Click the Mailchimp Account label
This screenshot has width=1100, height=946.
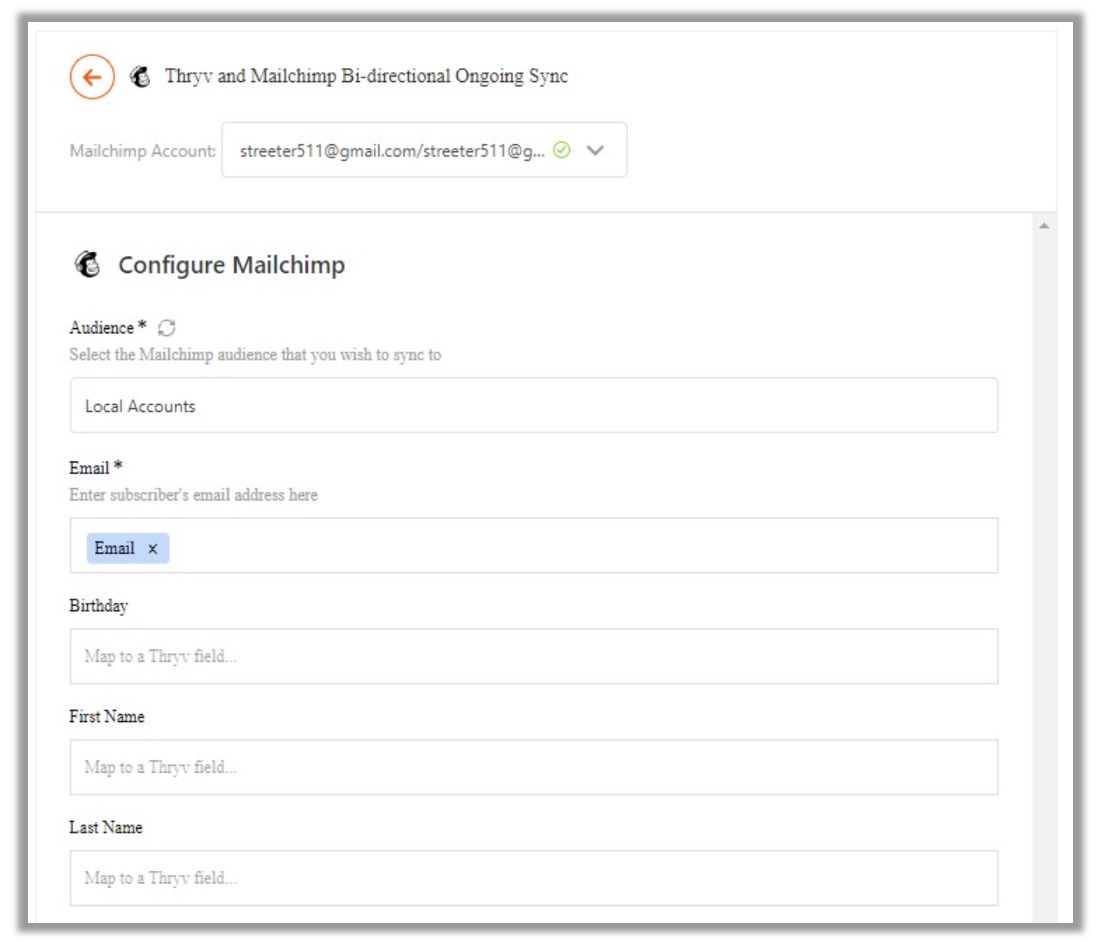click(x=142, y=151)
